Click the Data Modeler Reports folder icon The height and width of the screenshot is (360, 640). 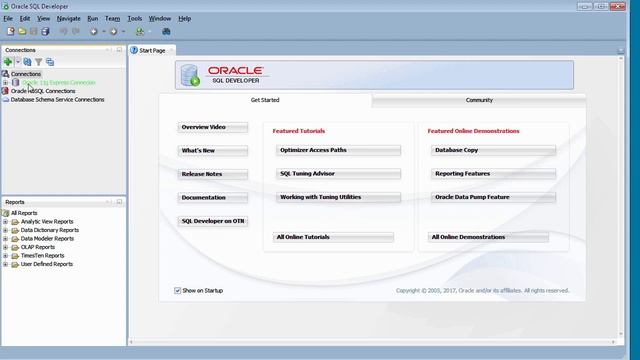pyautogui.click(x=15, y=239)
